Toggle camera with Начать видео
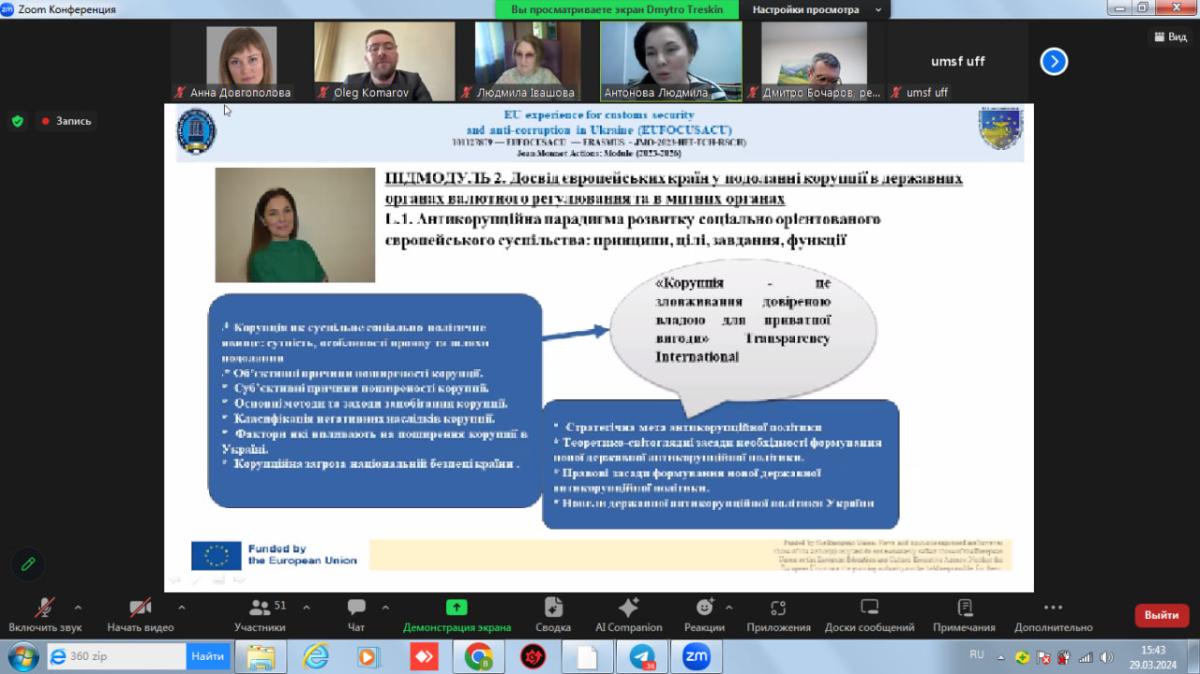Image resolution: width=1200 pixels, height=674 pixels. [x=140, y=613]
